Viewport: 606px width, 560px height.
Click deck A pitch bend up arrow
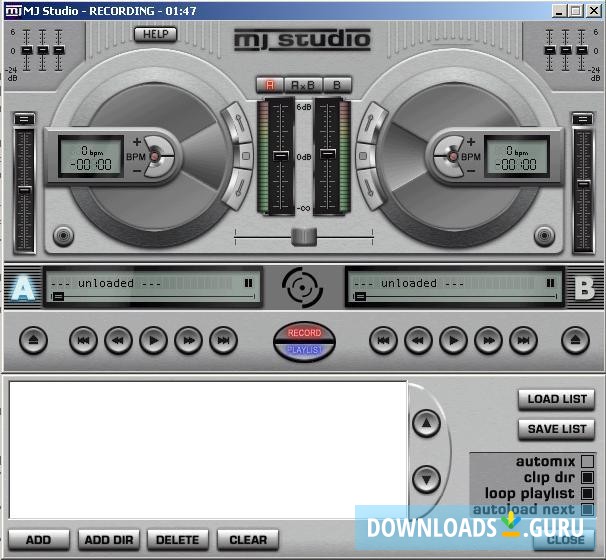[x=239, y=123]
